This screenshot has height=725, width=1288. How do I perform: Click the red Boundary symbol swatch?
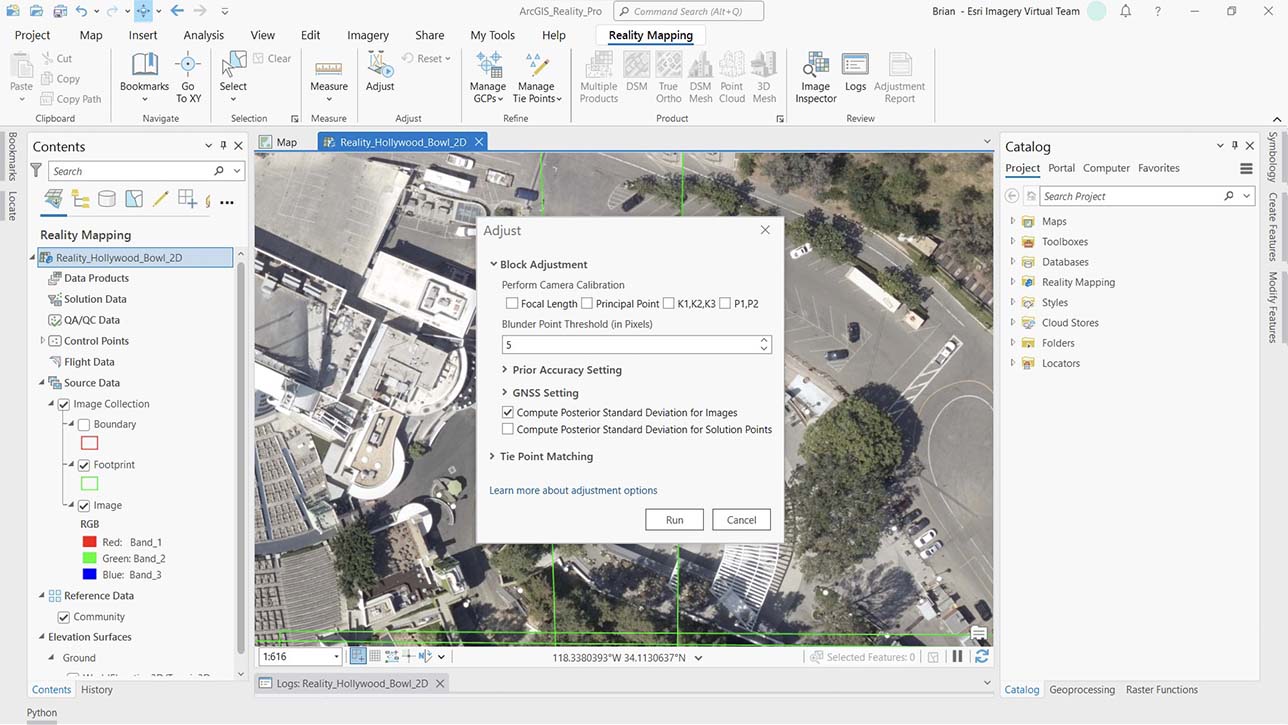pos(89,443)
